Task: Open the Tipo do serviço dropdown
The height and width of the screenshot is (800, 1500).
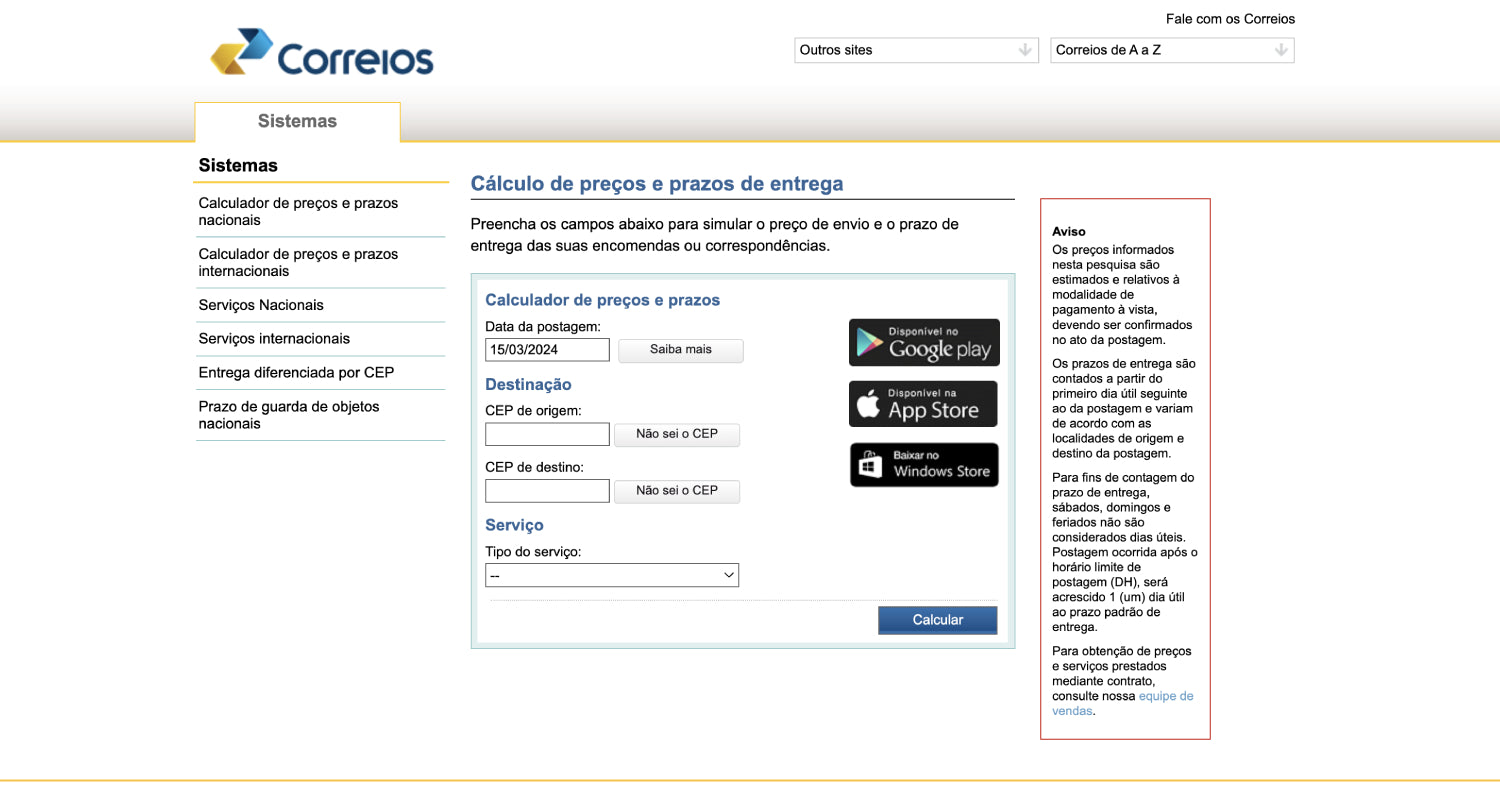Action: click(x=612, y=575)
